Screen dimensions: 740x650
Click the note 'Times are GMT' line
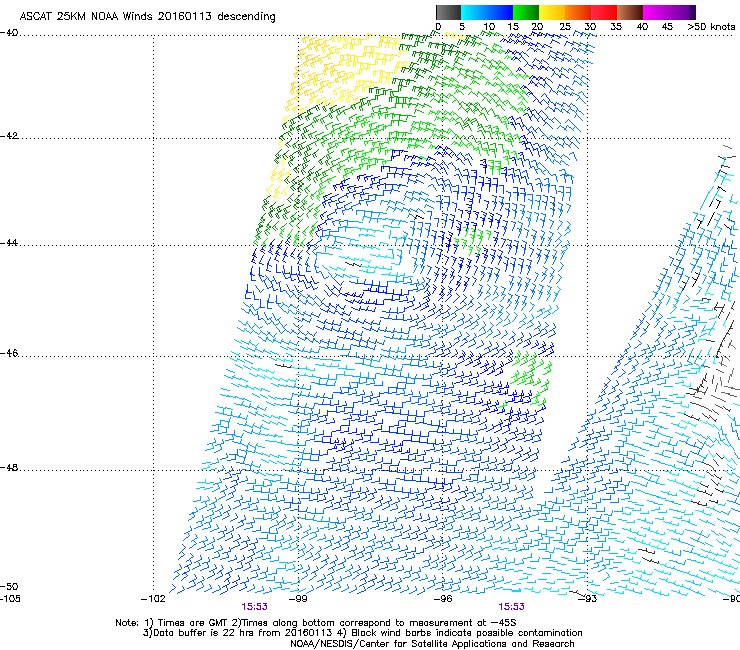point(316,623)
